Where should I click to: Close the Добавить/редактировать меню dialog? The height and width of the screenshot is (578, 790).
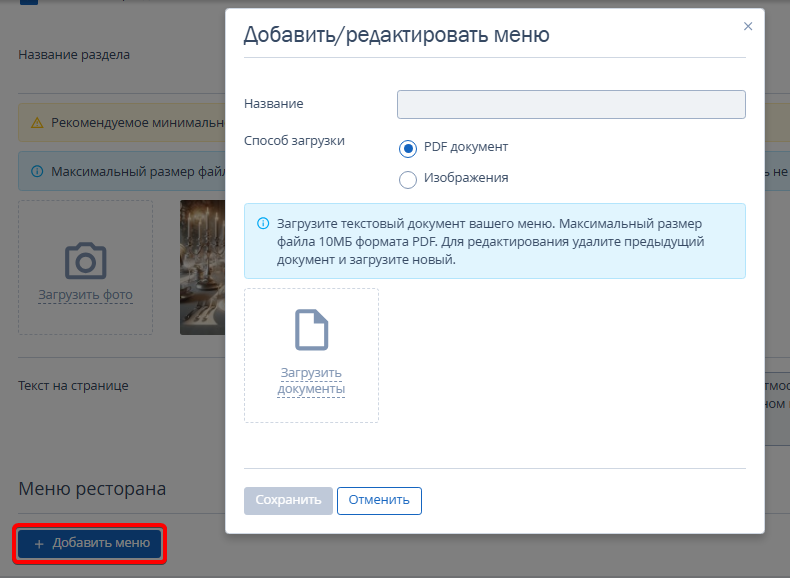748,26
